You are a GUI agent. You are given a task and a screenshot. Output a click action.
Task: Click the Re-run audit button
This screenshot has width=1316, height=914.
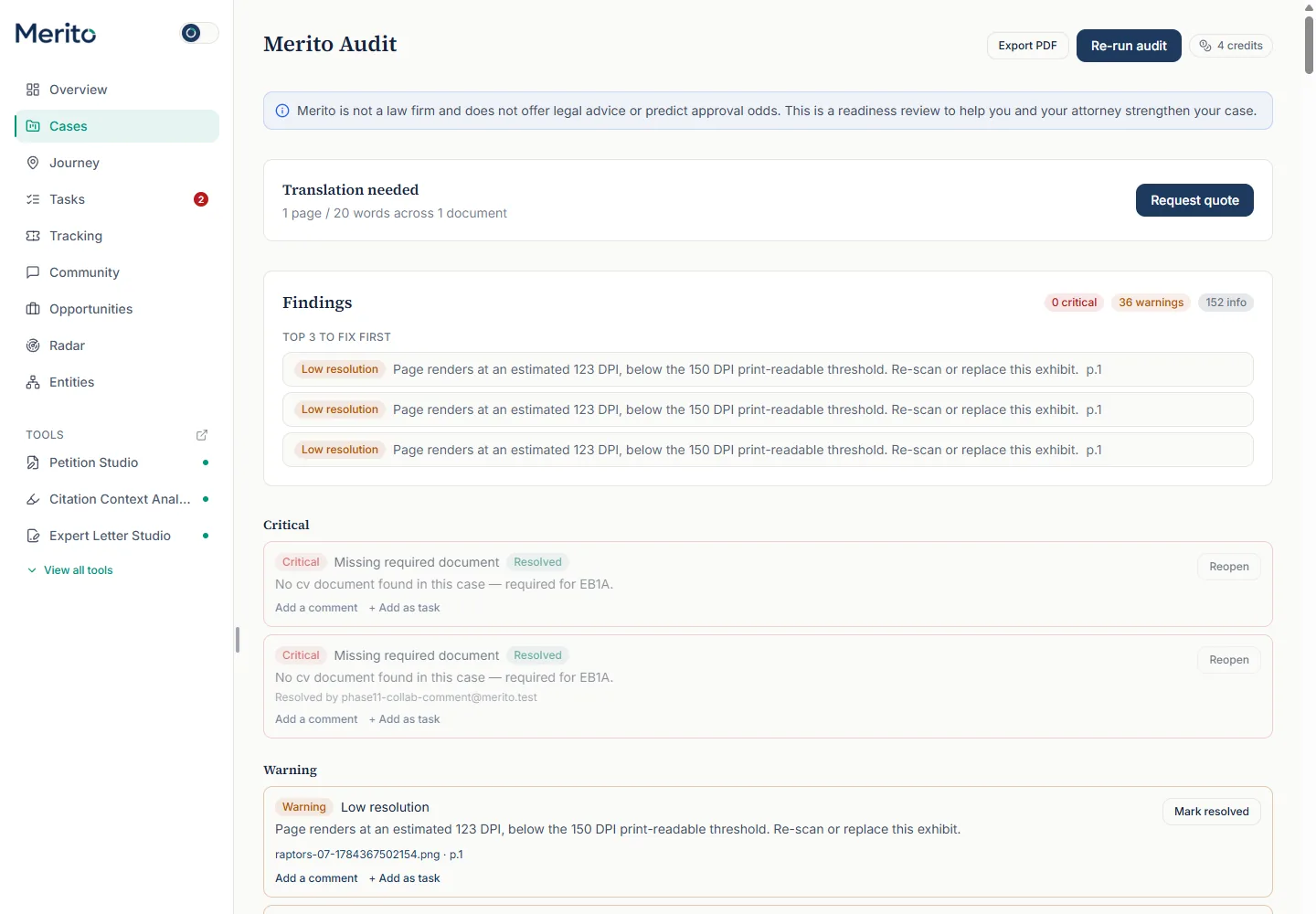1129,46
